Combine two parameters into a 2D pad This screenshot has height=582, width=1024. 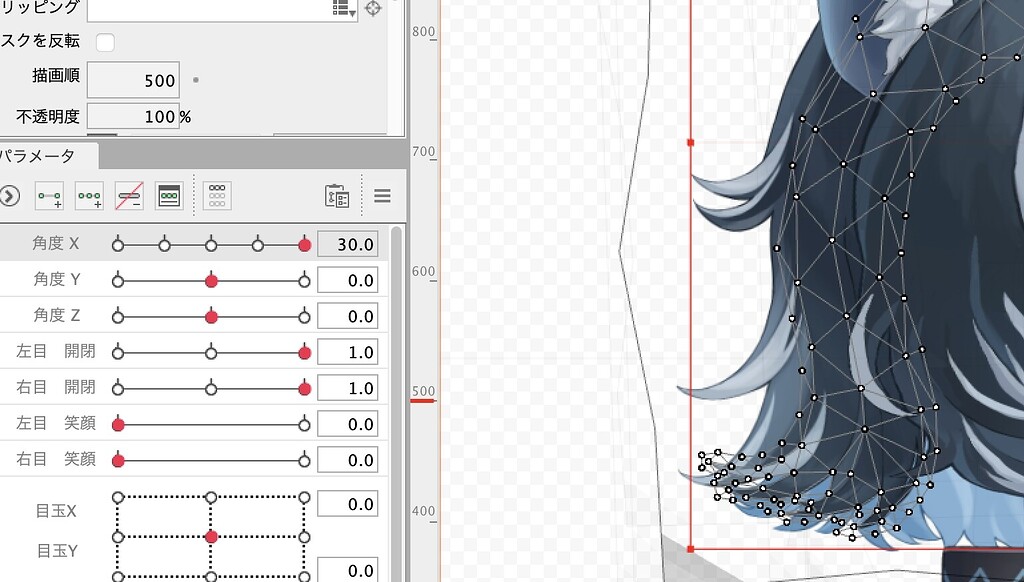pyautogui.click(x=215, y=196)
